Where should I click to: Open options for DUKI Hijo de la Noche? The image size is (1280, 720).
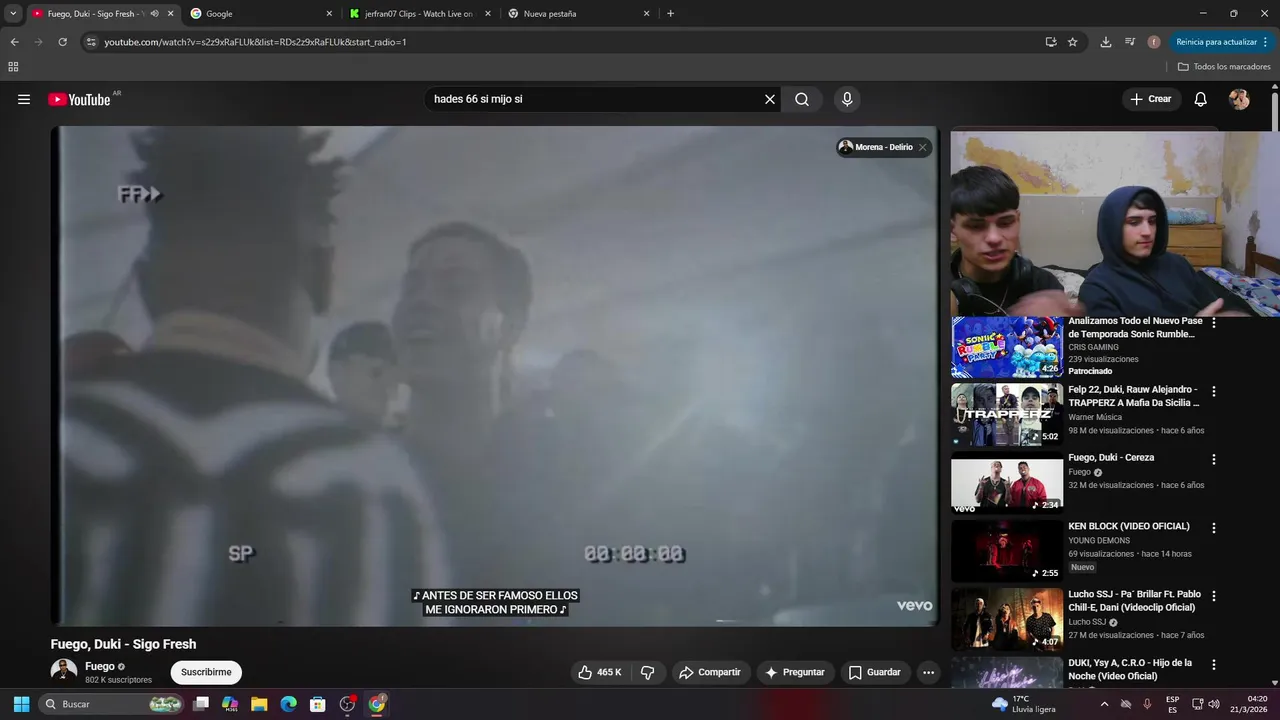coord(1214,664)
